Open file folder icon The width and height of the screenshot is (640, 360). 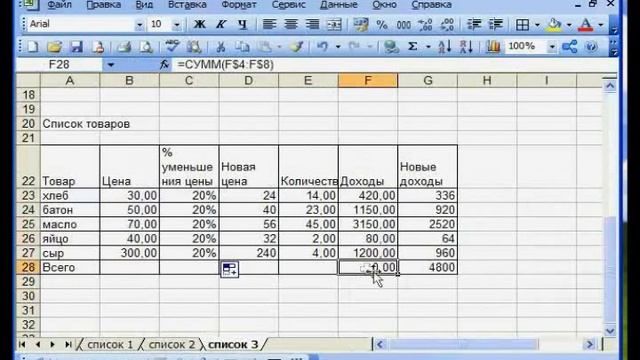pyautogui.click(x=54, y=47)
